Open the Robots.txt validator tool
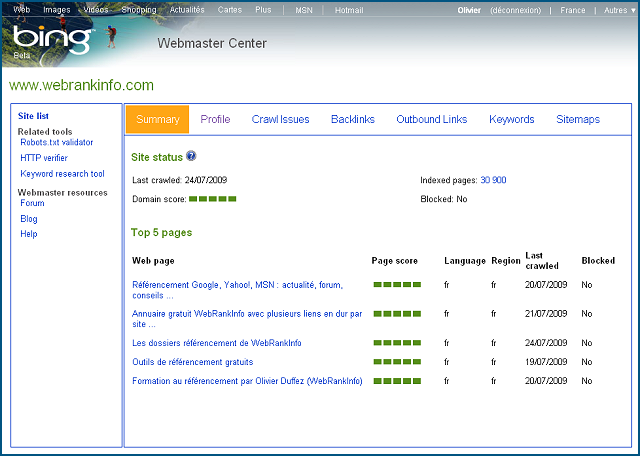This screenshot has height=456, width=640. pos(57,142)
